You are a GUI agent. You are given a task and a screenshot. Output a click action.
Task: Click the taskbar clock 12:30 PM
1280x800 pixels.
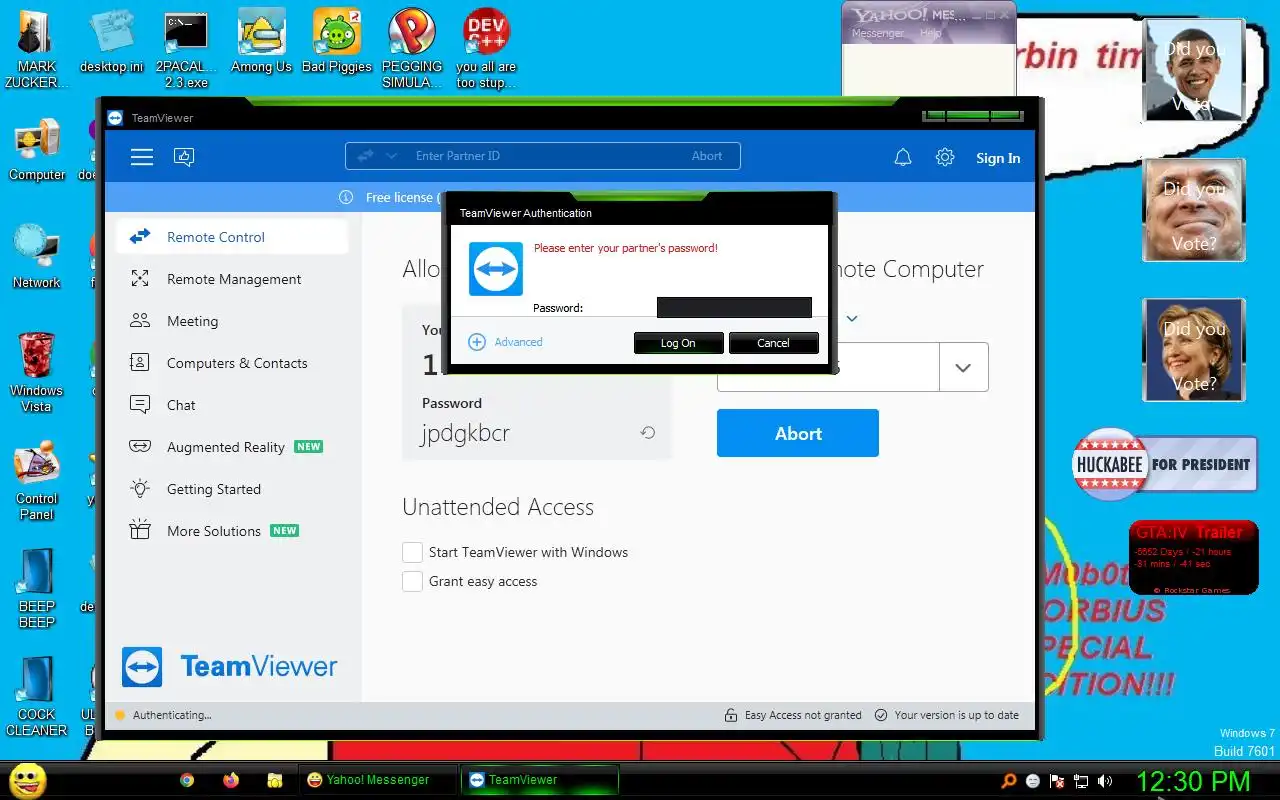click(1193, 780)
